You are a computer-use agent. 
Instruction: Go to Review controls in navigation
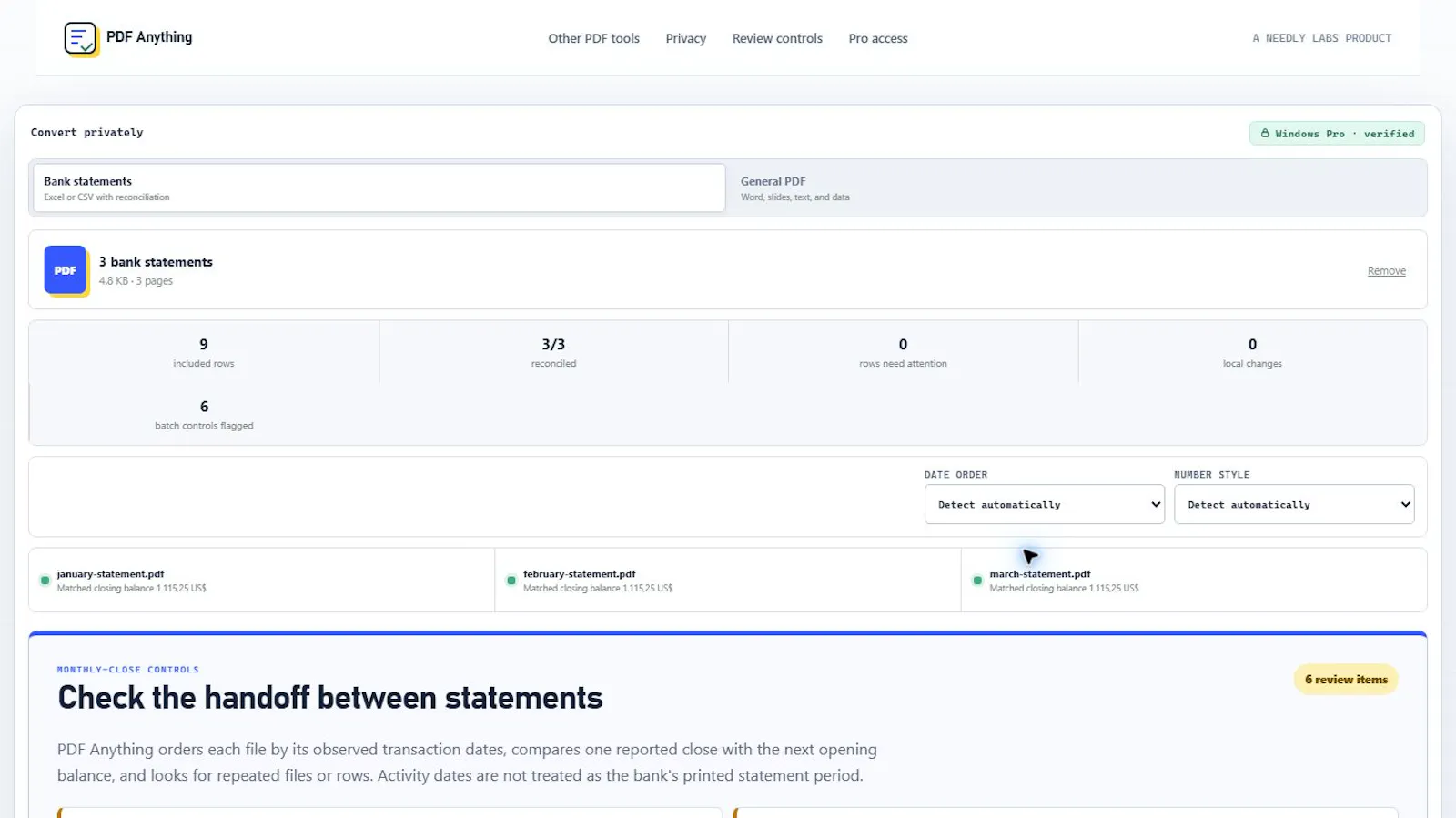[x=777, y=38]
